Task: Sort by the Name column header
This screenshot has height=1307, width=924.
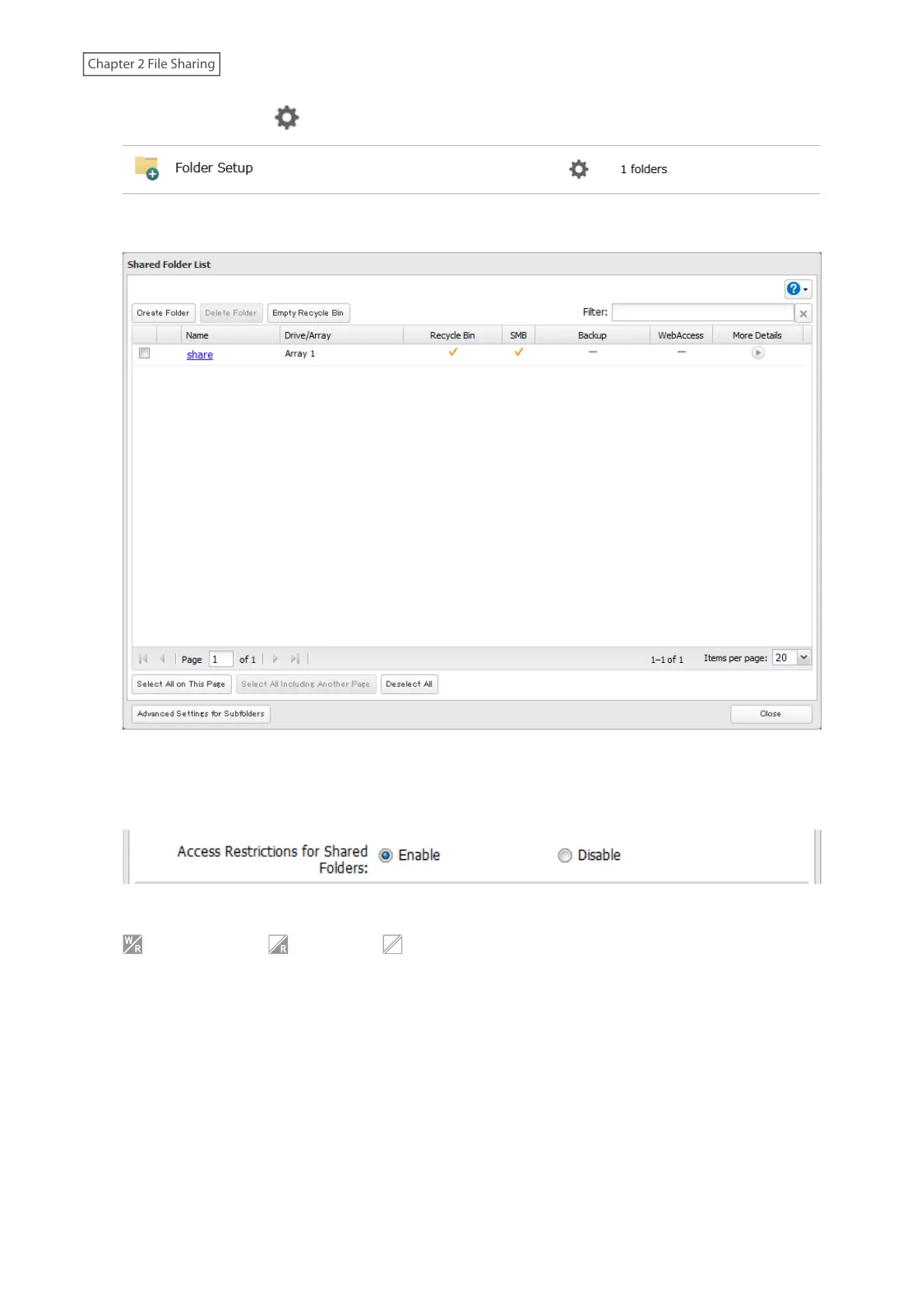Action: click(x=230, y=335)
